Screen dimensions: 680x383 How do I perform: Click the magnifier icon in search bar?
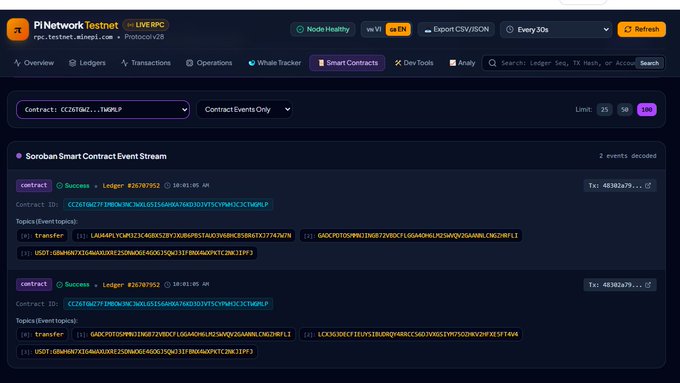coord(492,63)
